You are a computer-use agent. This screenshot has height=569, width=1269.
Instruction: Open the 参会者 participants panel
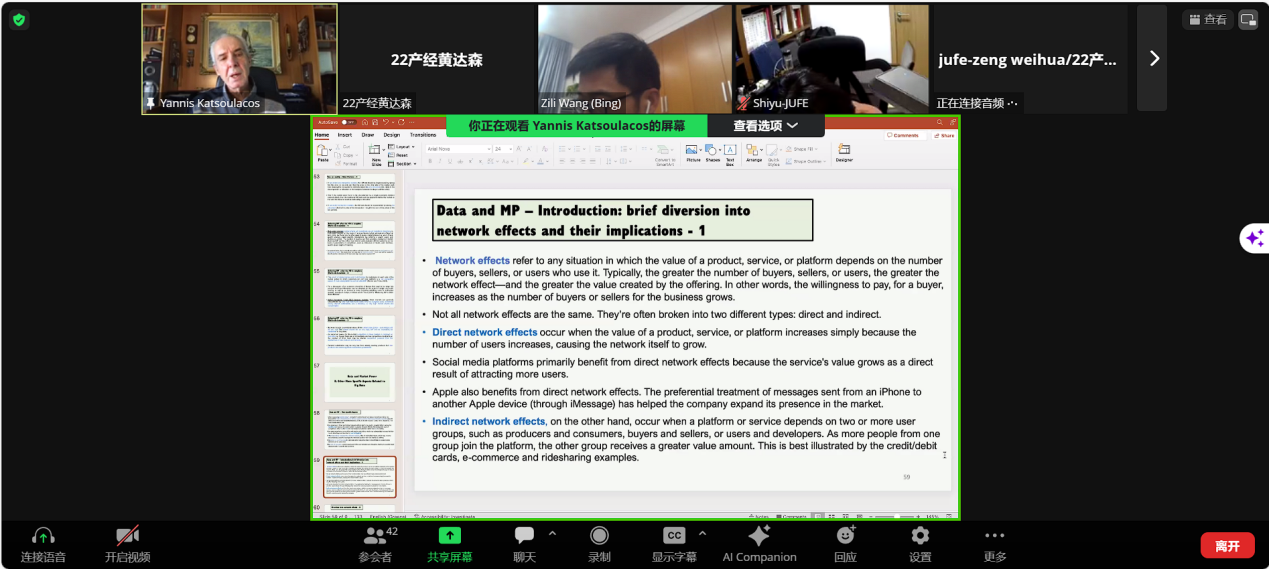click(x=375, y=536)
